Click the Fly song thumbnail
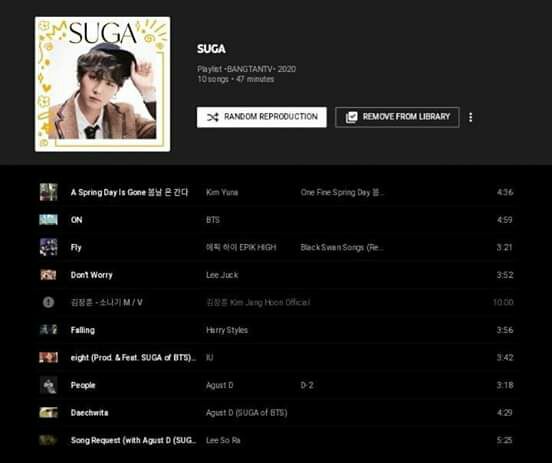This screenshot has width=552, height=463. click(48, 247)
